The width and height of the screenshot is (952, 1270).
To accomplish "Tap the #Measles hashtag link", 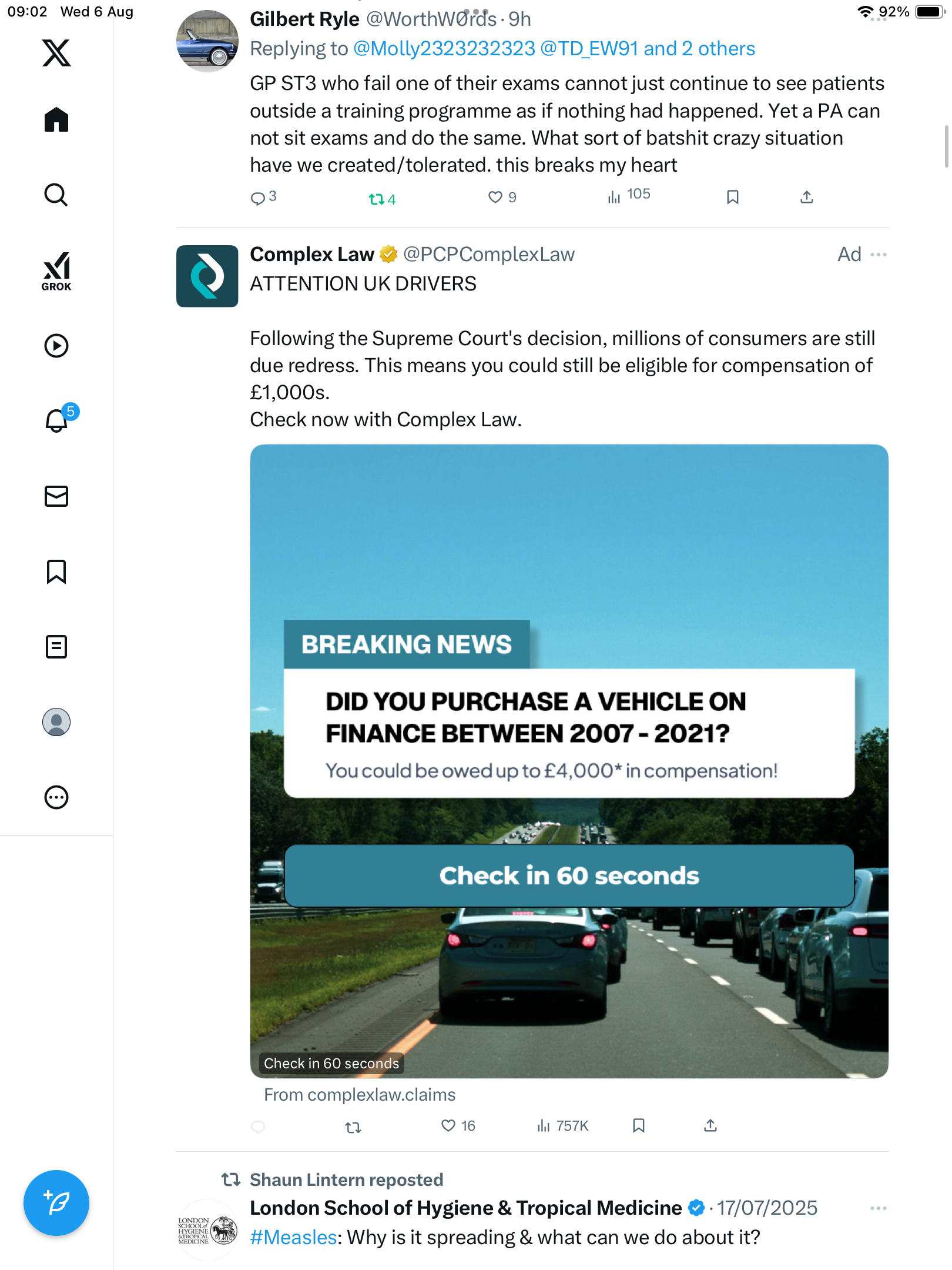I will pyautogui.click(x=293, y=1238).
